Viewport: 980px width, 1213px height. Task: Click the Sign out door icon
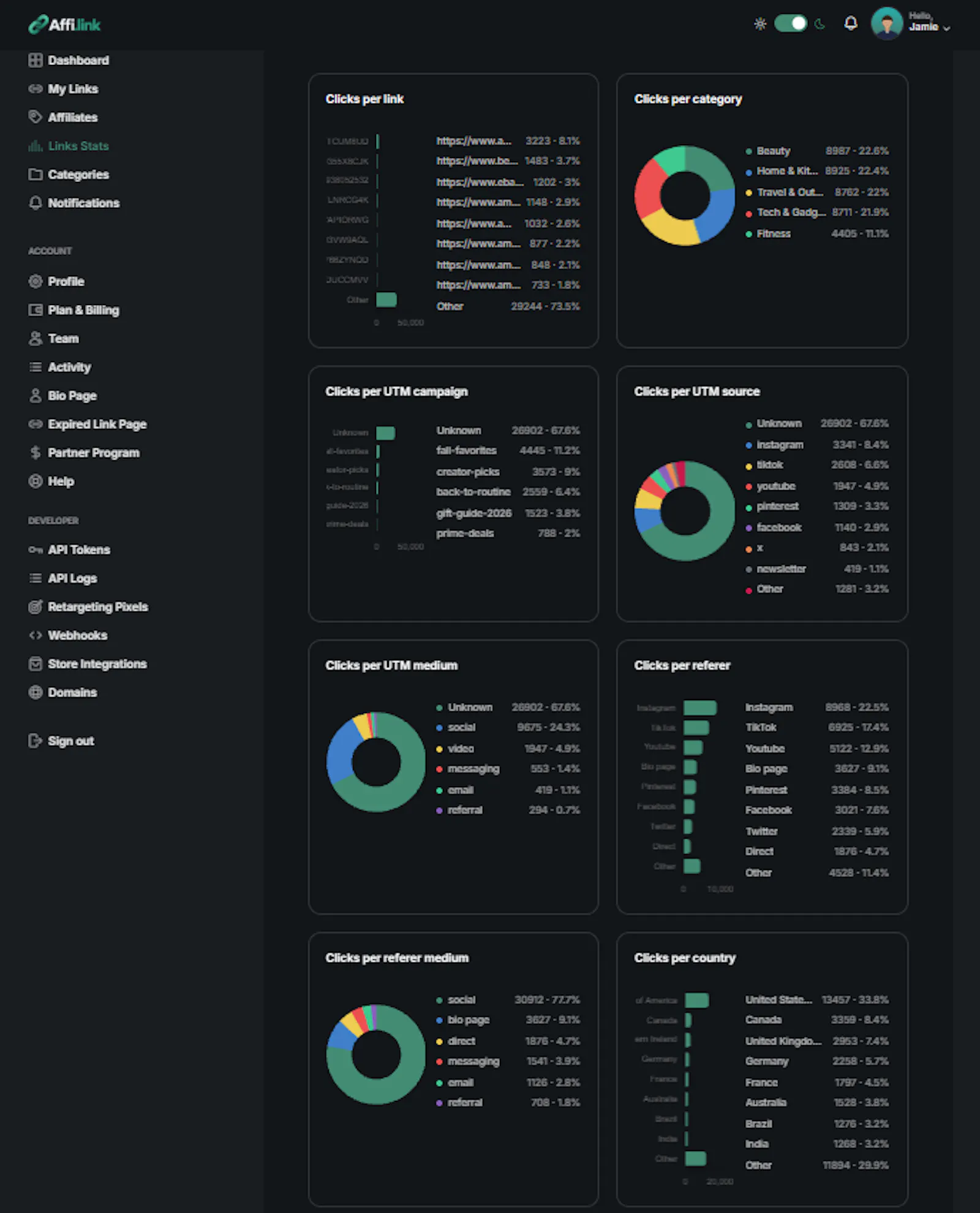pyautogui.click(x=36, y=741)
